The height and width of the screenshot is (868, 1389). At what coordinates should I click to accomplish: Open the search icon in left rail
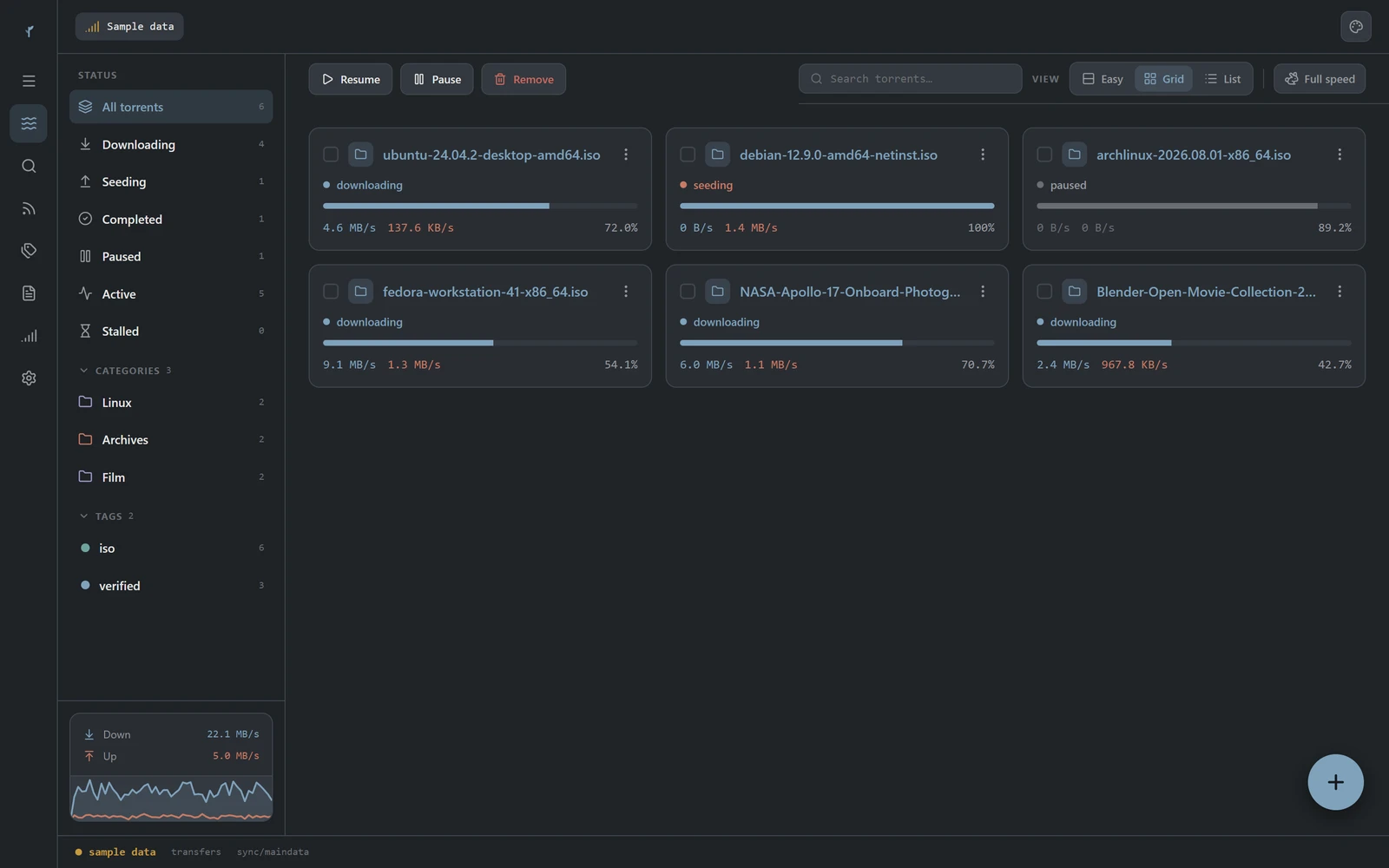coord(29,166)
